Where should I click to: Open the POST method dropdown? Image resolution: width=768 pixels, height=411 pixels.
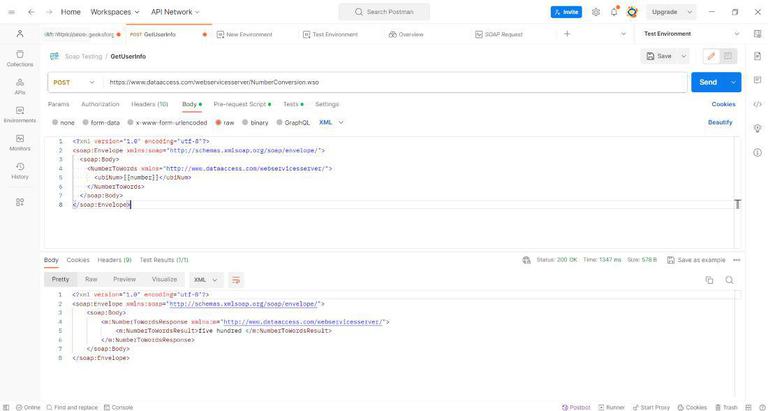pos(74,82)
